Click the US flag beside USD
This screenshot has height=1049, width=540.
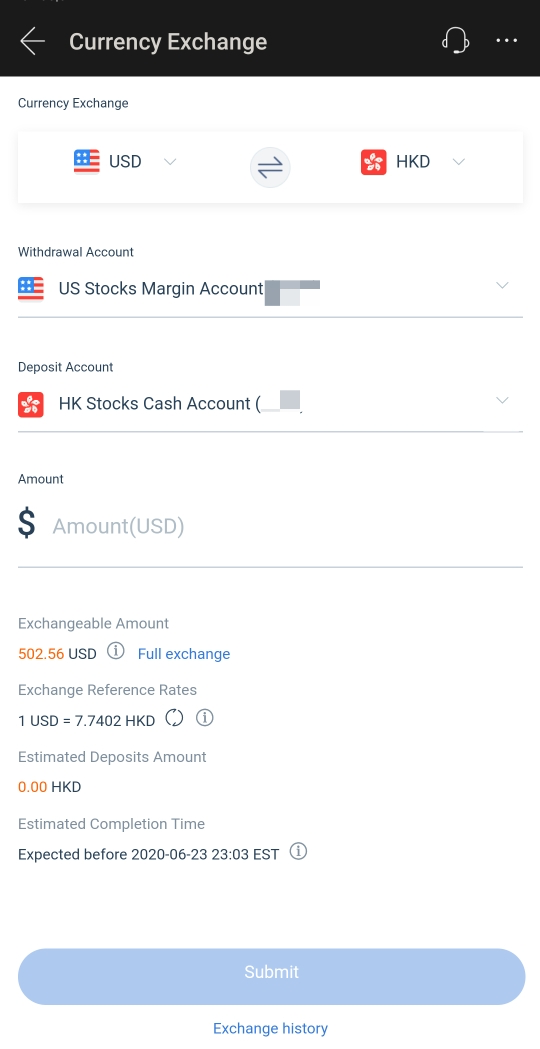point(87,162)
